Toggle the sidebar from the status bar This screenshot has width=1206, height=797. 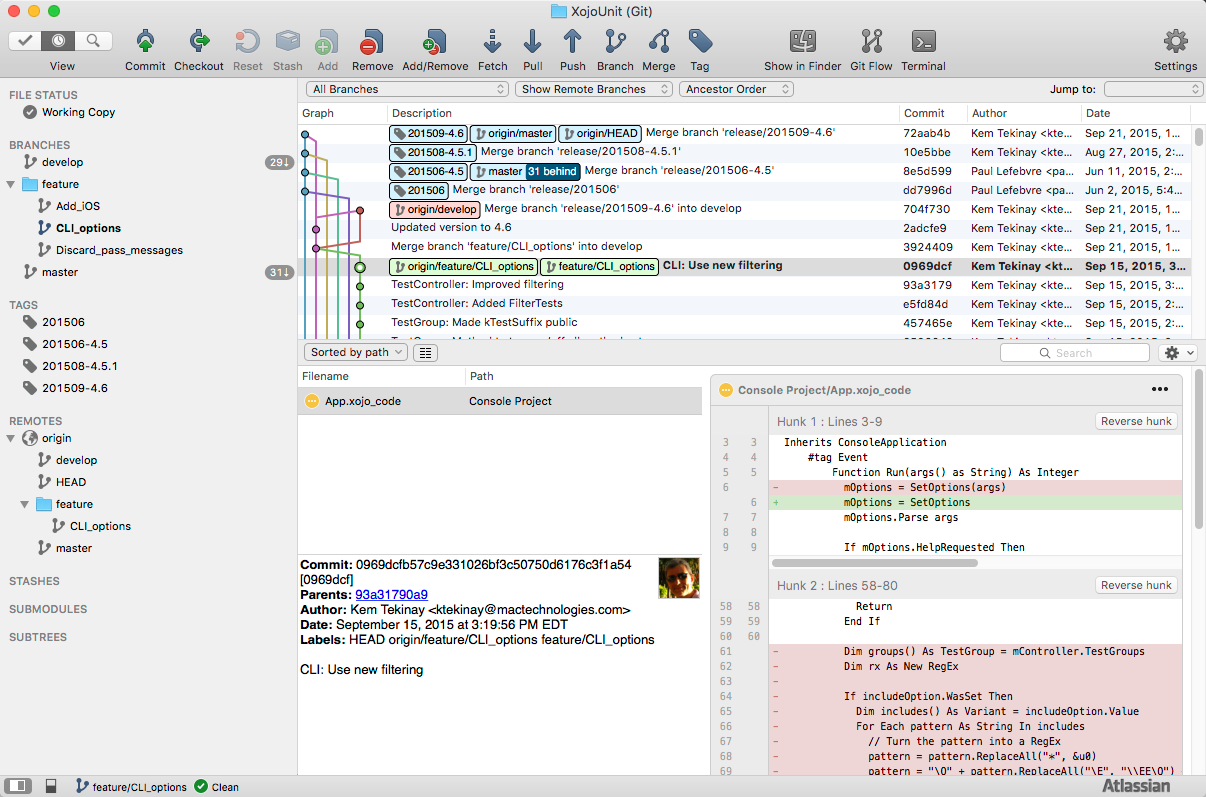(18, 787)
